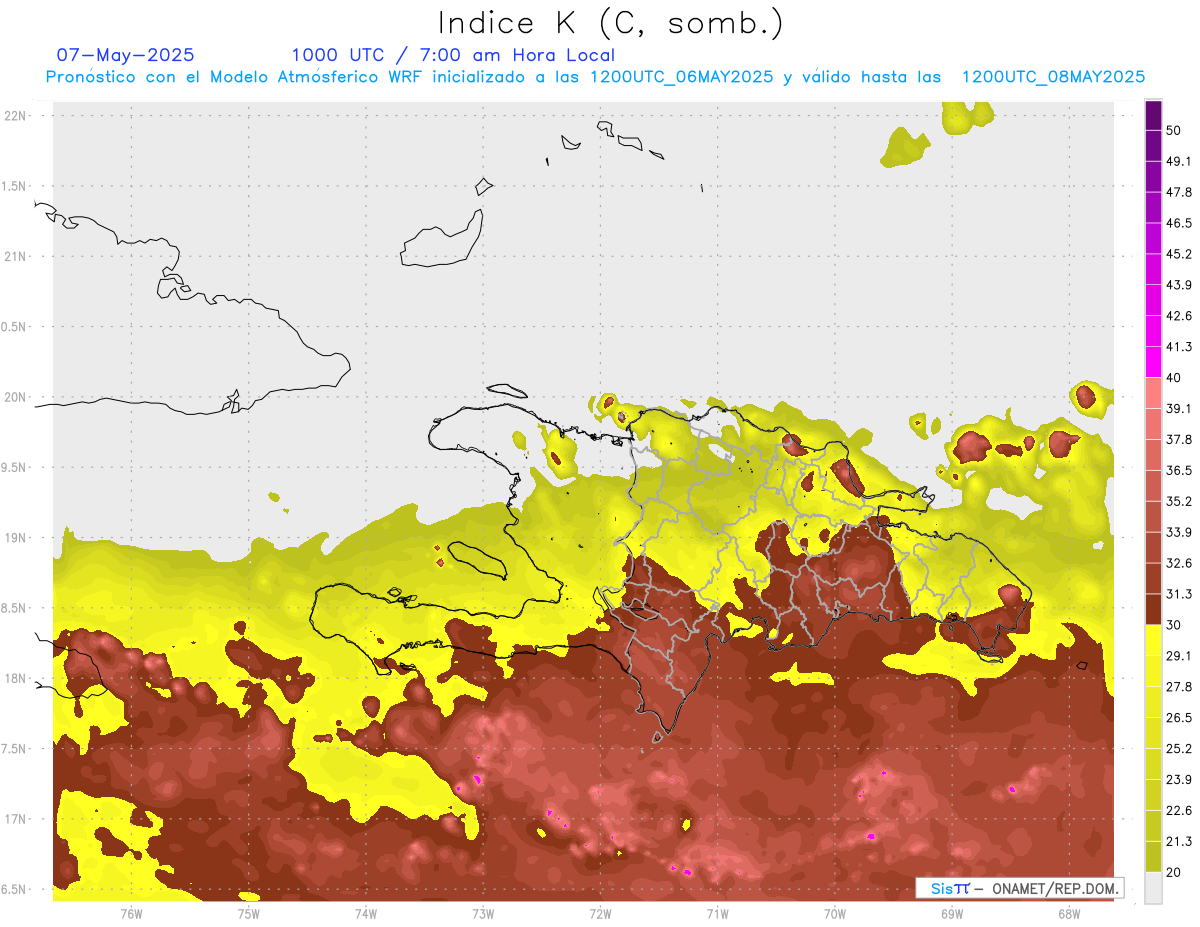The height and width of the screenshot is (927, 1200).
Task: Click the '70W' longitude label
Action: 835,914
